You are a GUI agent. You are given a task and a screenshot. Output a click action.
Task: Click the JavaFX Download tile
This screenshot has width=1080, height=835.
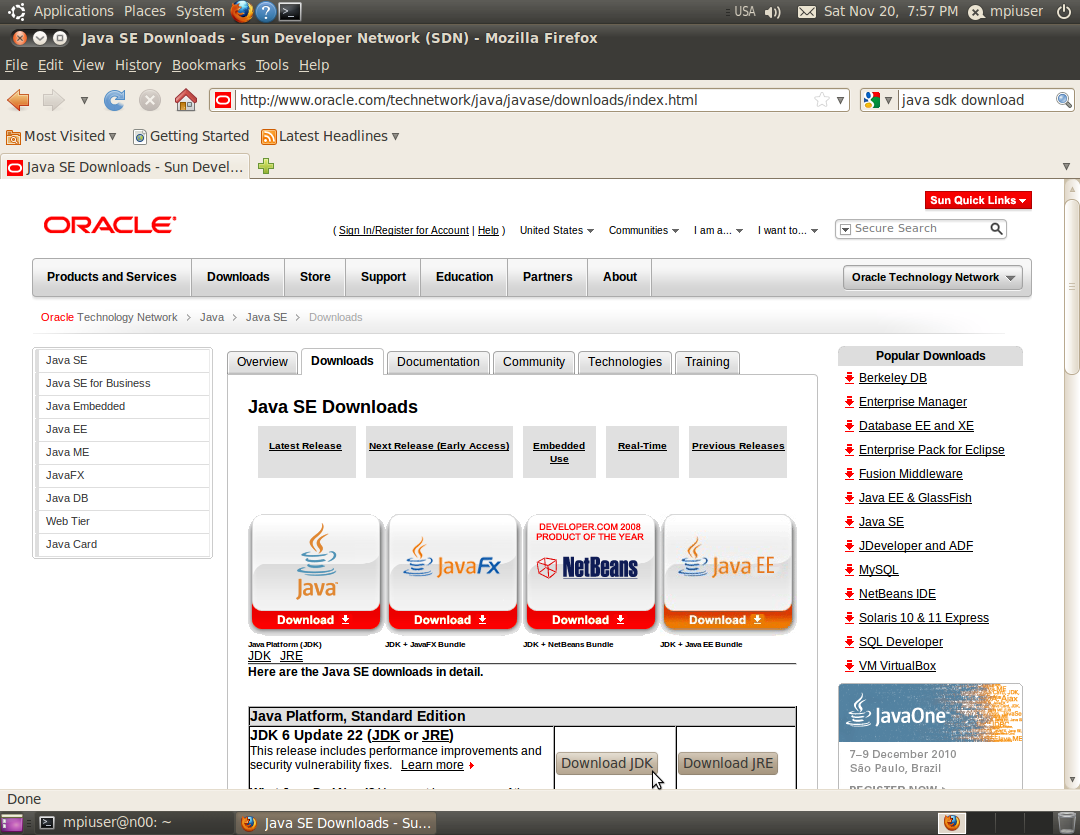pyautogui.click(x=453, y=573)
